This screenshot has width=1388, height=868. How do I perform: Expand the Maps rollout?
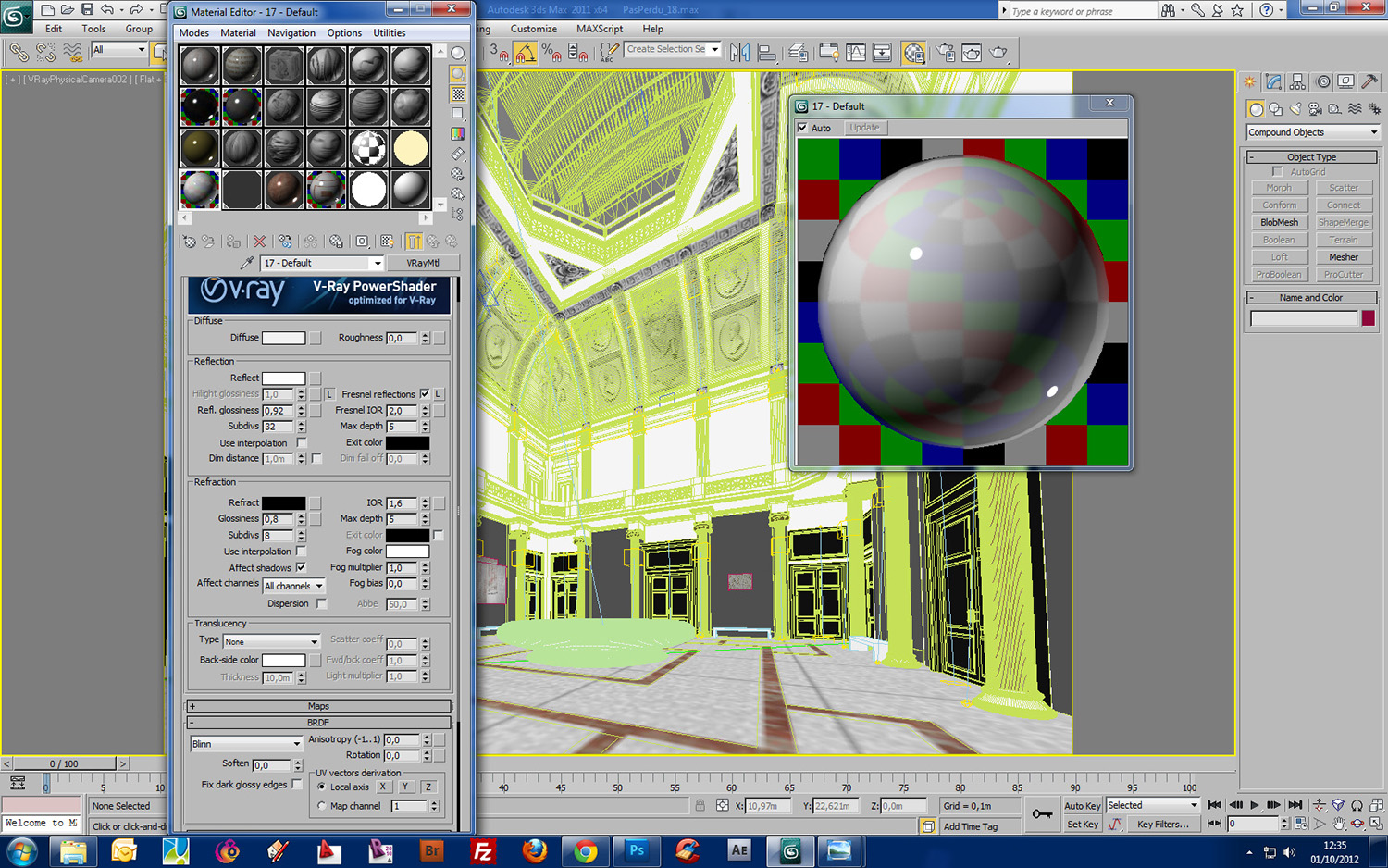tap(318, 706)
